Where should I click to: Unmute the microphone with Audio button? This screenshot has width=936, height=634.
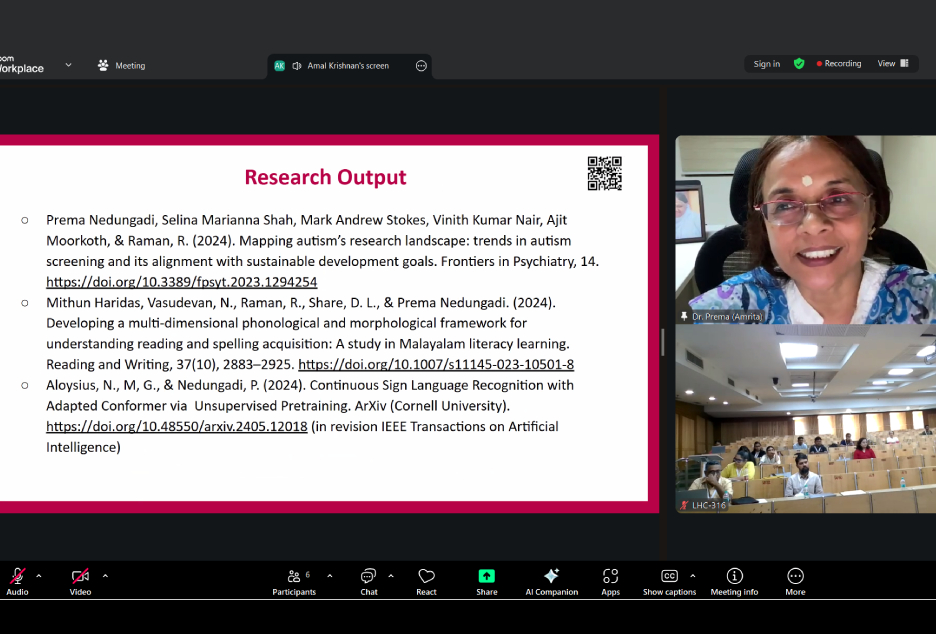17,581
